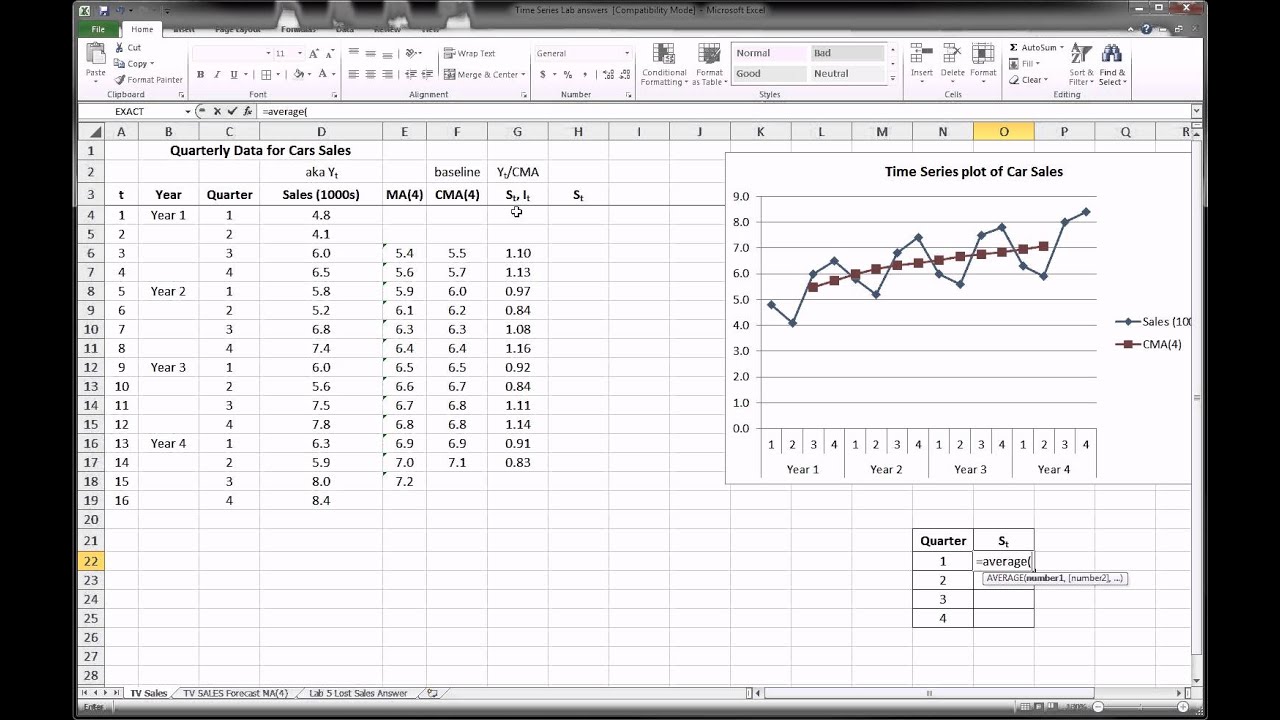Click the Orientation text angle icon
Viewport: 1280px width, 720px height.
pyautogui.click(x=412, y=53)
